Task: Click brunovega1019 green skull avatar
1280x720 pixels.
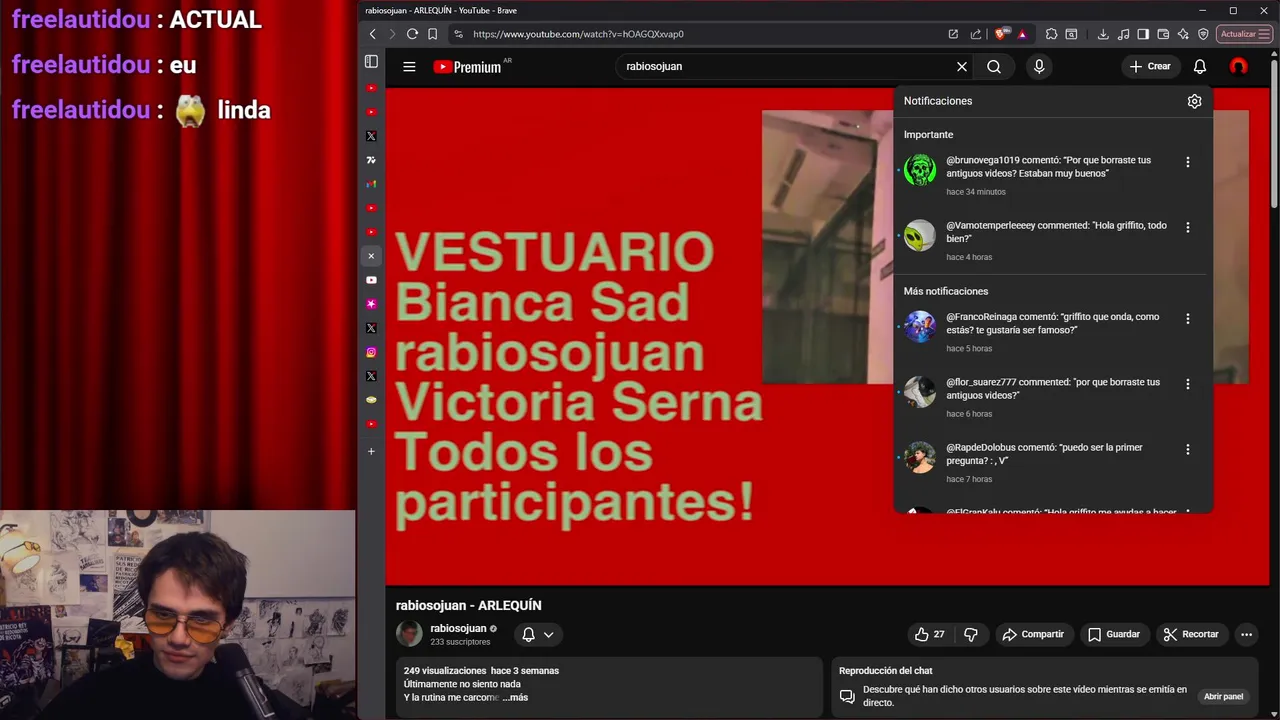Action: click(x=920, y=170)
